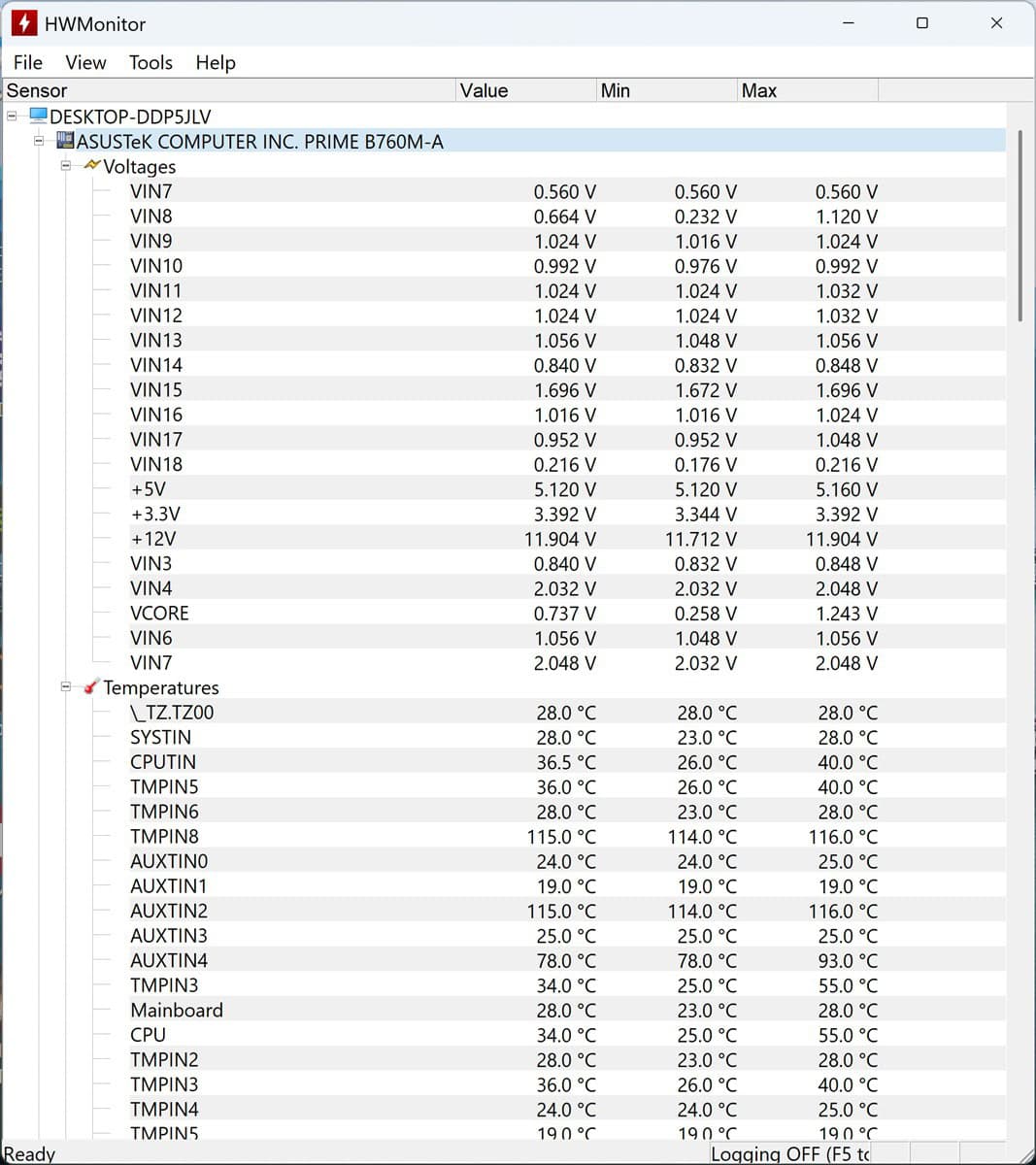Collapse the Temperatures section
Image resolution: width=1036 pixels, height=1165 pixels.
click(66, 687)
